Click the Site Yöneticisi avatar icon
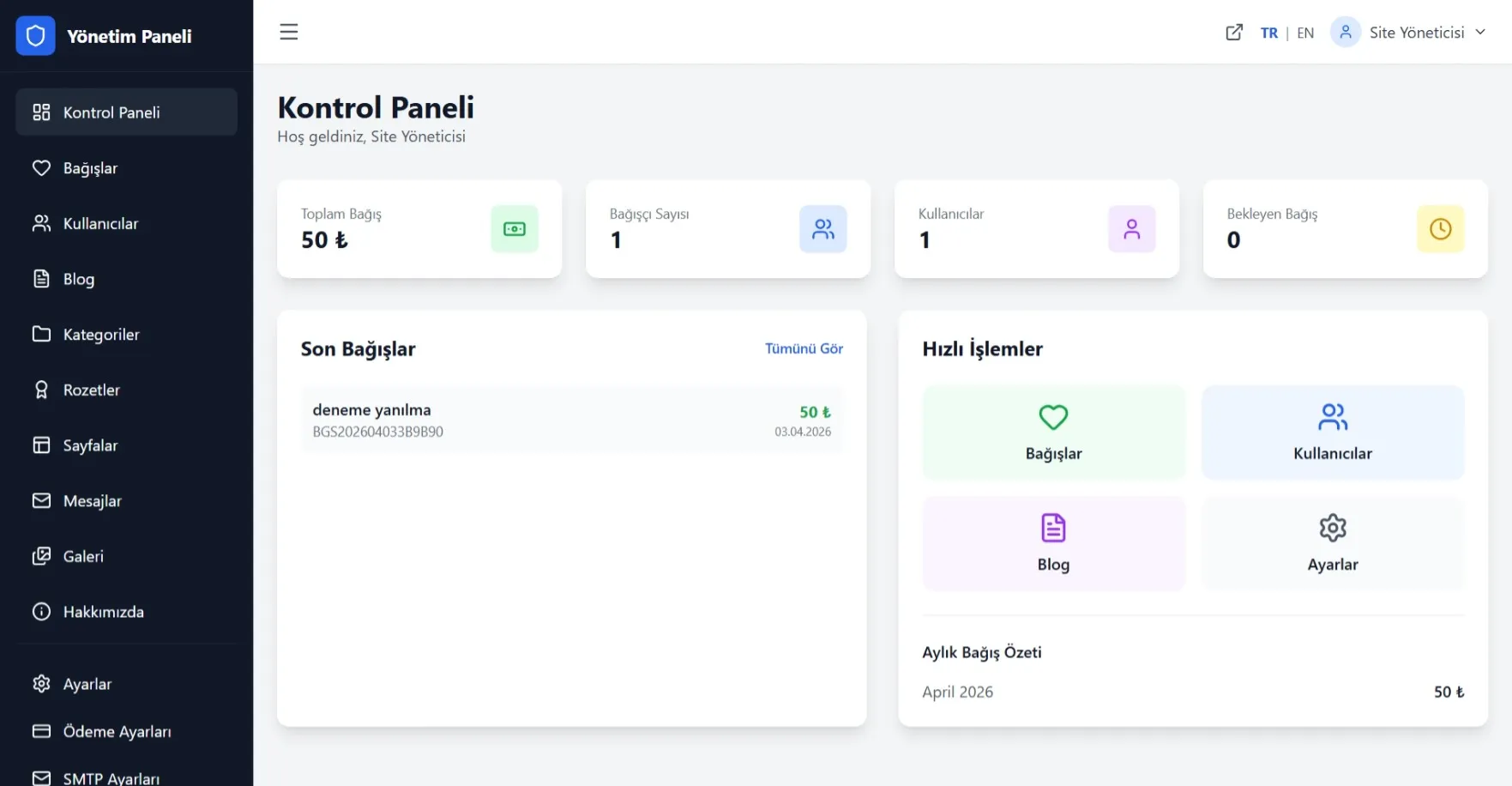Viewport: 1512px width, 786px height. 1345,33
